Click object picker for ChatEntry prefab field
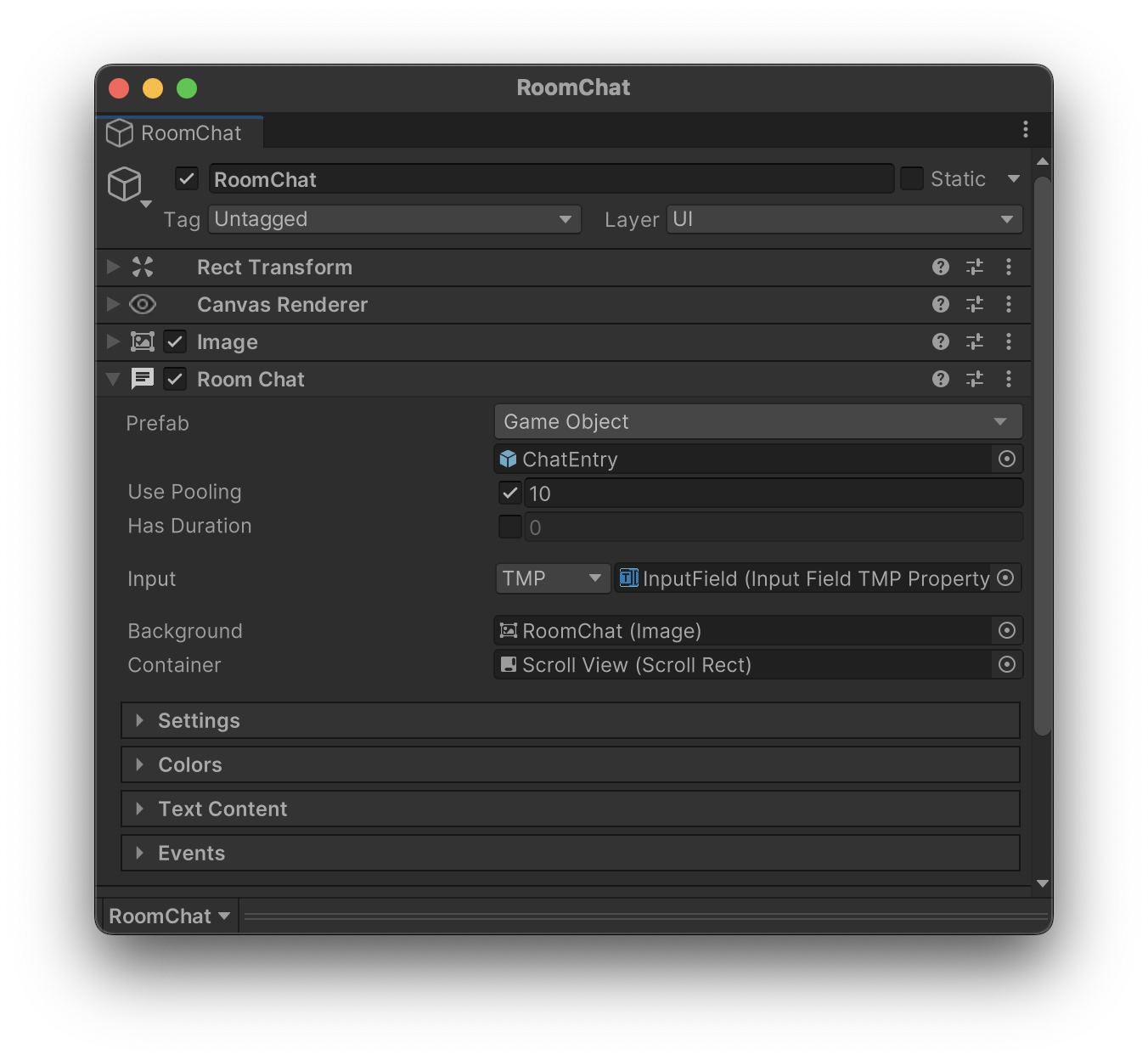 coord(1006,460)
